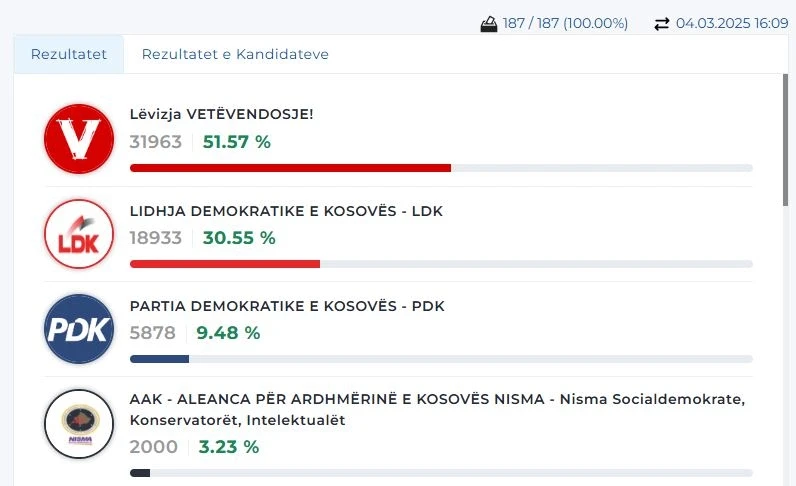Click the 187 / 187 (100.00%) counter
796x486 pixels.
pyautogui.click(x=567, y=24)
